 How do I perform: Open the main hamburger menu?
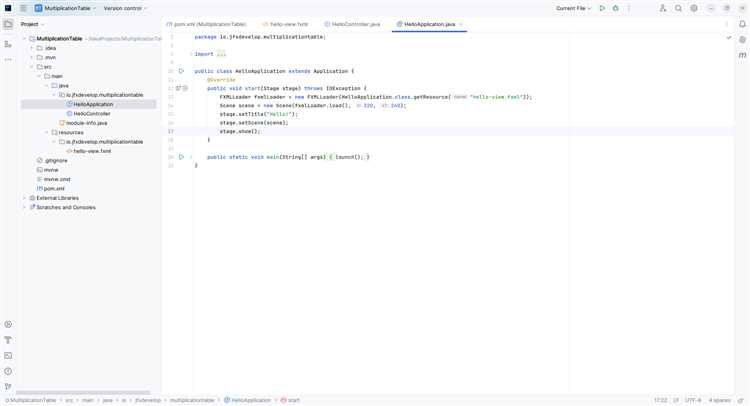click(23, 8)
